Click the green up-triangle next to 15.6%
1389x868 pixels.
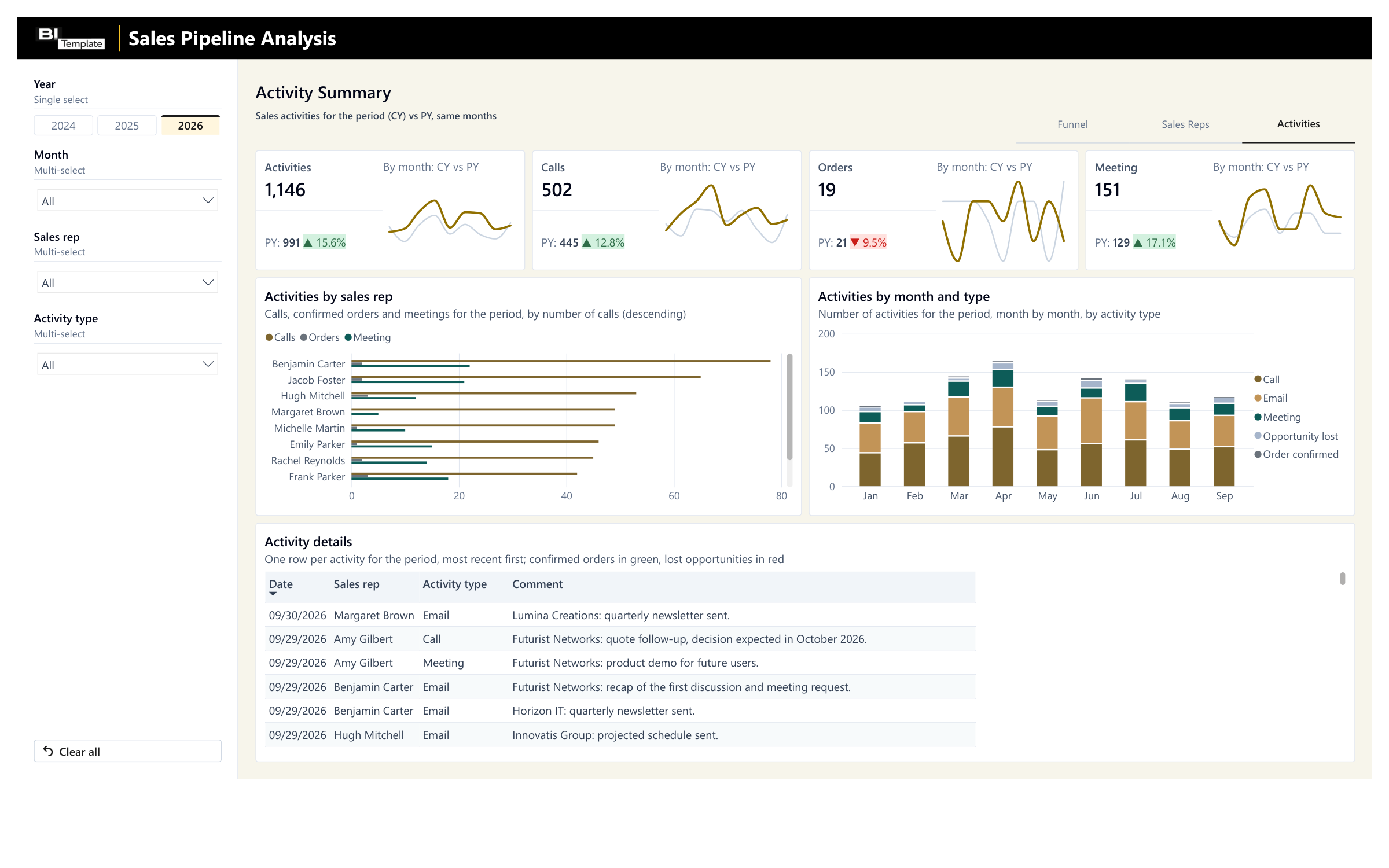pyautogui.click(x=308, y=242)
